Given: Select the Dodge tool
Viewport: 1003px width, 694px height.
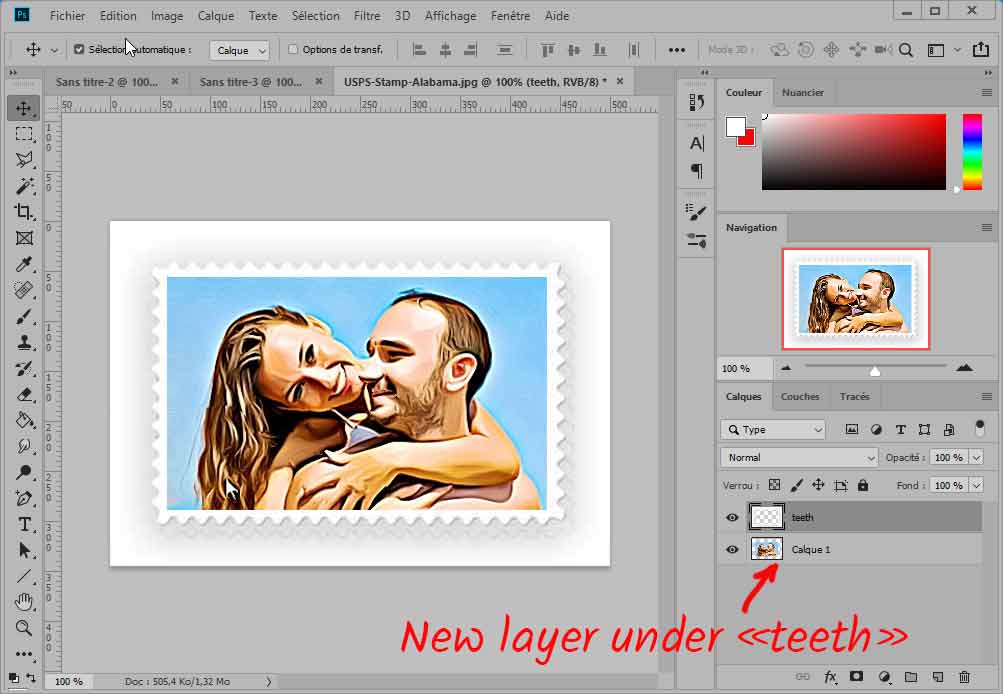Looking at the screenshot, I should 24,473.
